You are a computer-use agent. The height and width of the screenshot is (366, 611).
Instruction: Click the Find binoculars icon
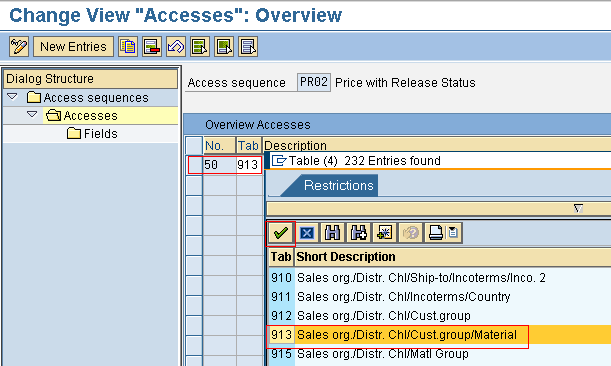click(332, 233)
